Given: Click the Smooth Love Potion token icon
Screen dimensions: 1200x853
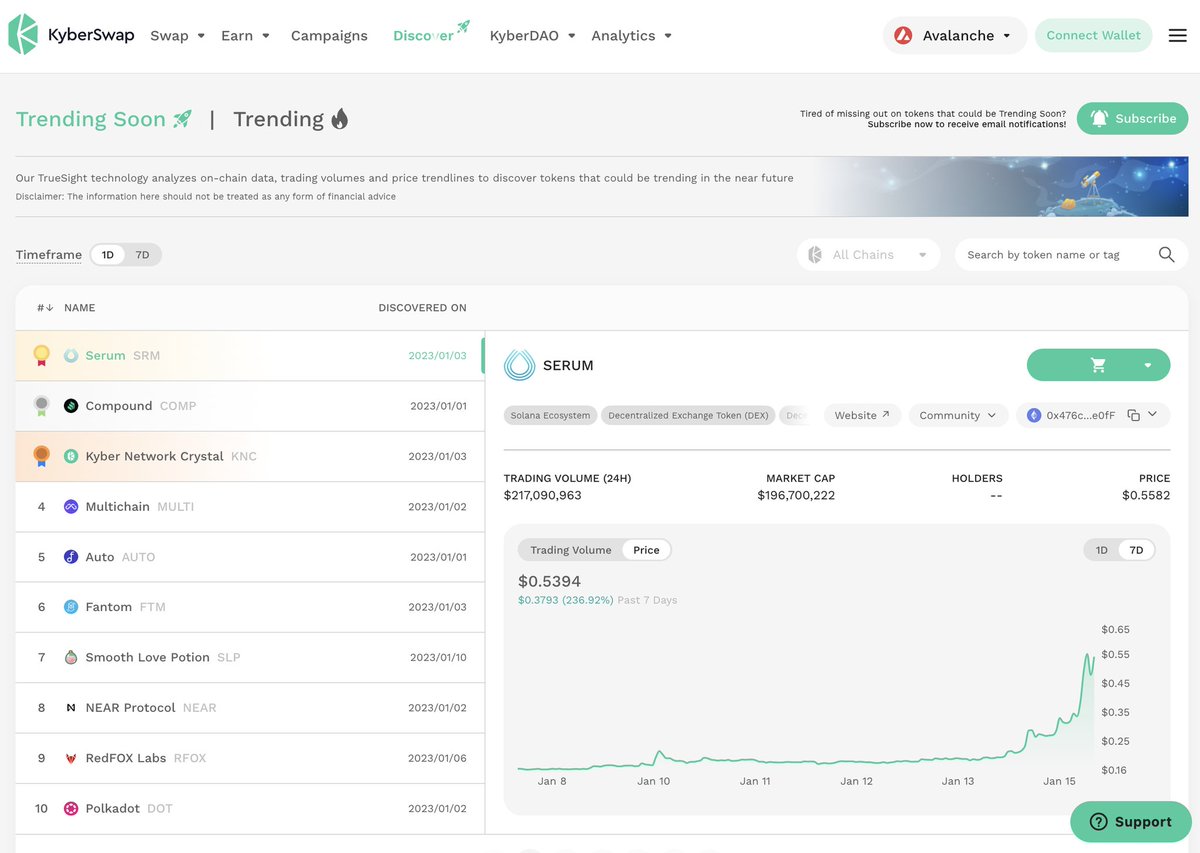Looking at the screenshot, I should click(71, 657).
